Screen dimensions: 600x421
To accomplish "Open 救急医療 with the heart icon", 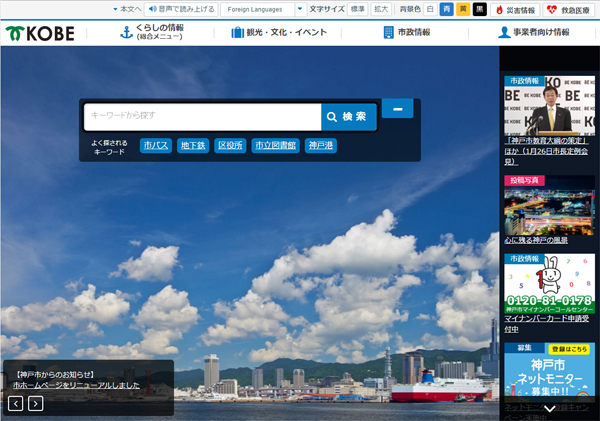I will click(x=566, y=9).
